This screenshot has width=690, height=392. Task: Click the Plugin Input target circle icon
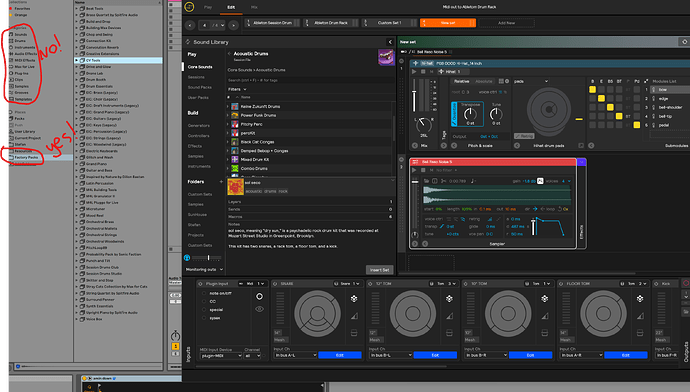coord(259,297)
